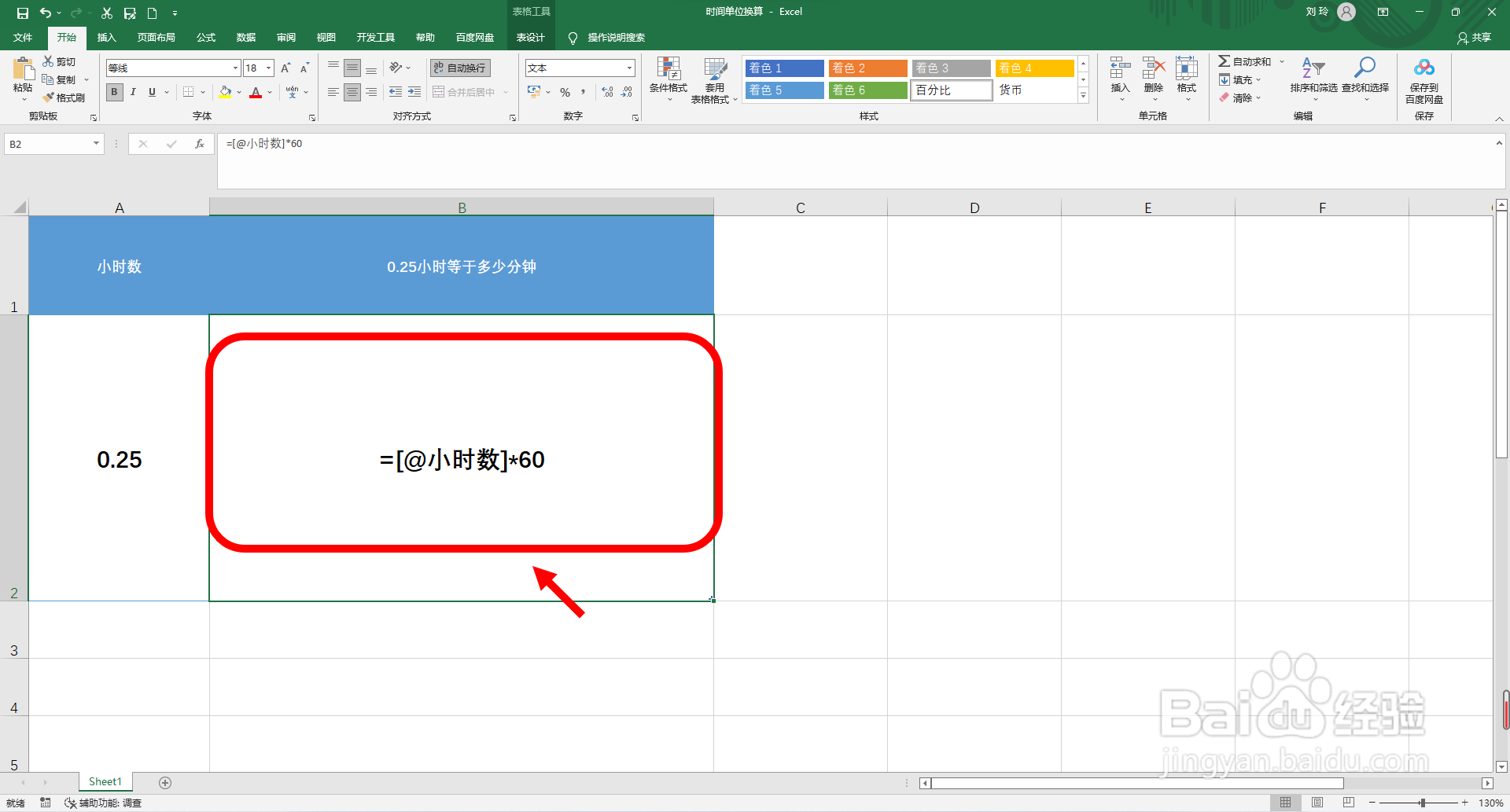Switch to the Table Design (表设计) tab

530,38
